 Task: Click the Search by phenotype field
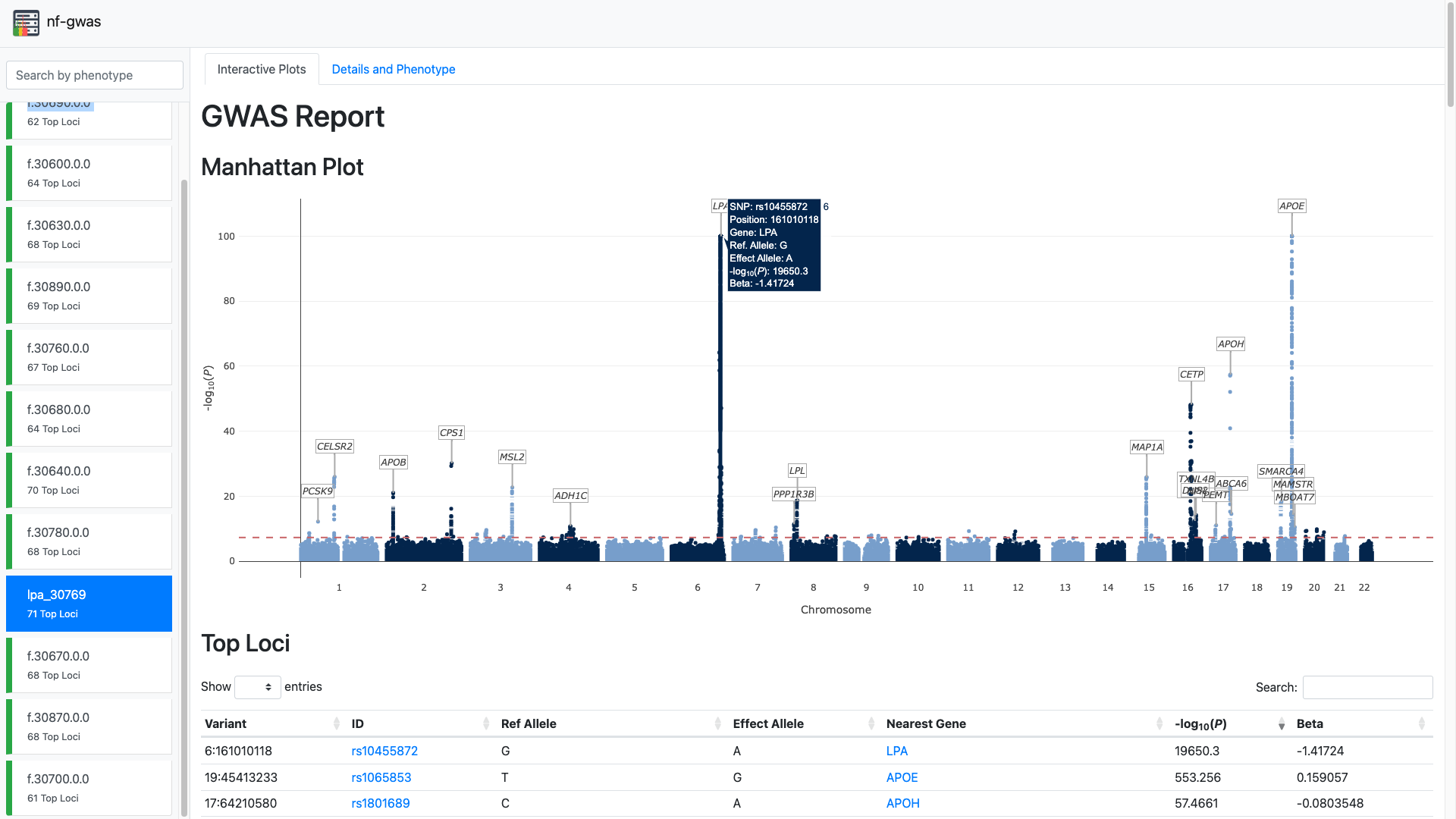click(95, 75)
